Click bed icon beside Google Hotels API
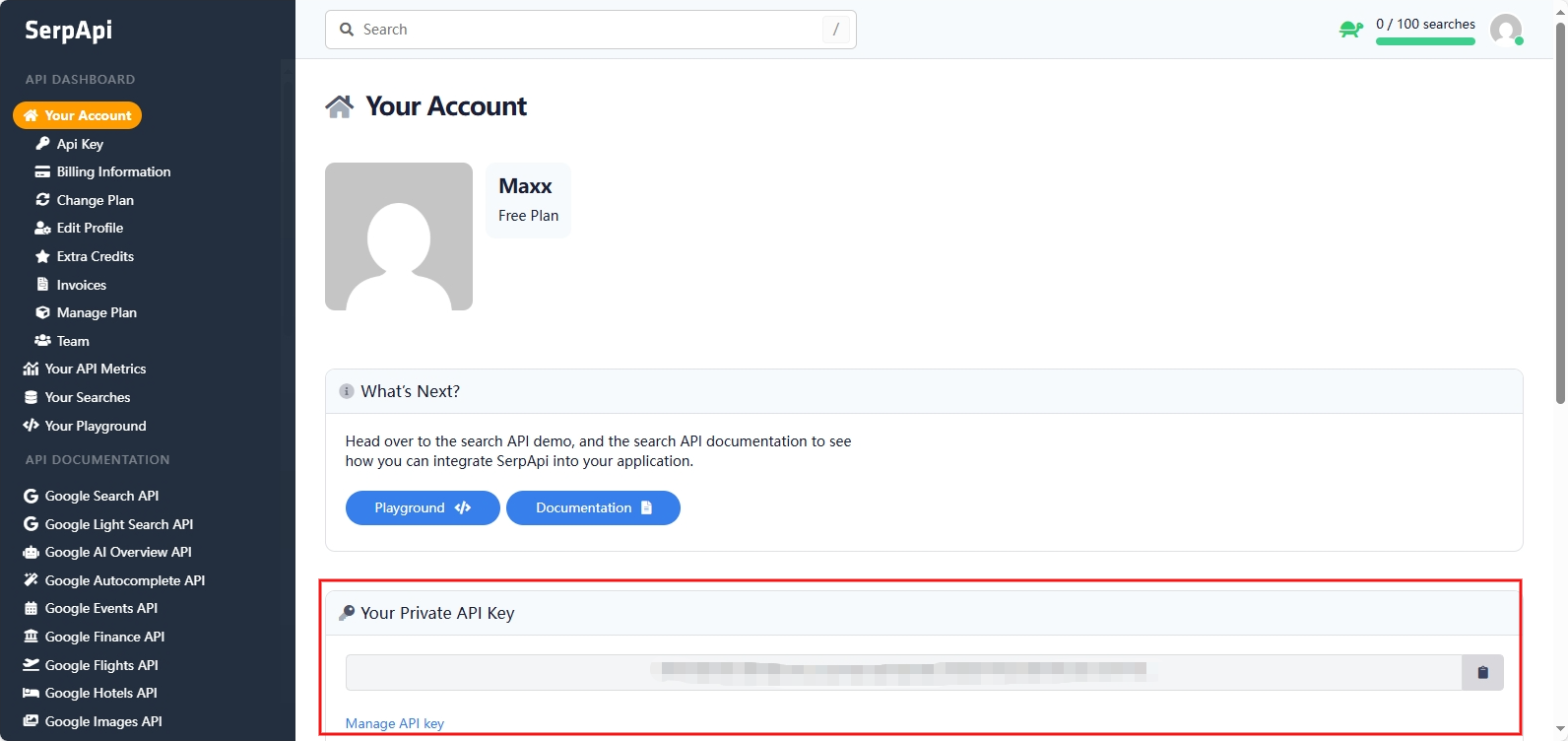Screen dimensions: 1568x741 pos(31,693)
